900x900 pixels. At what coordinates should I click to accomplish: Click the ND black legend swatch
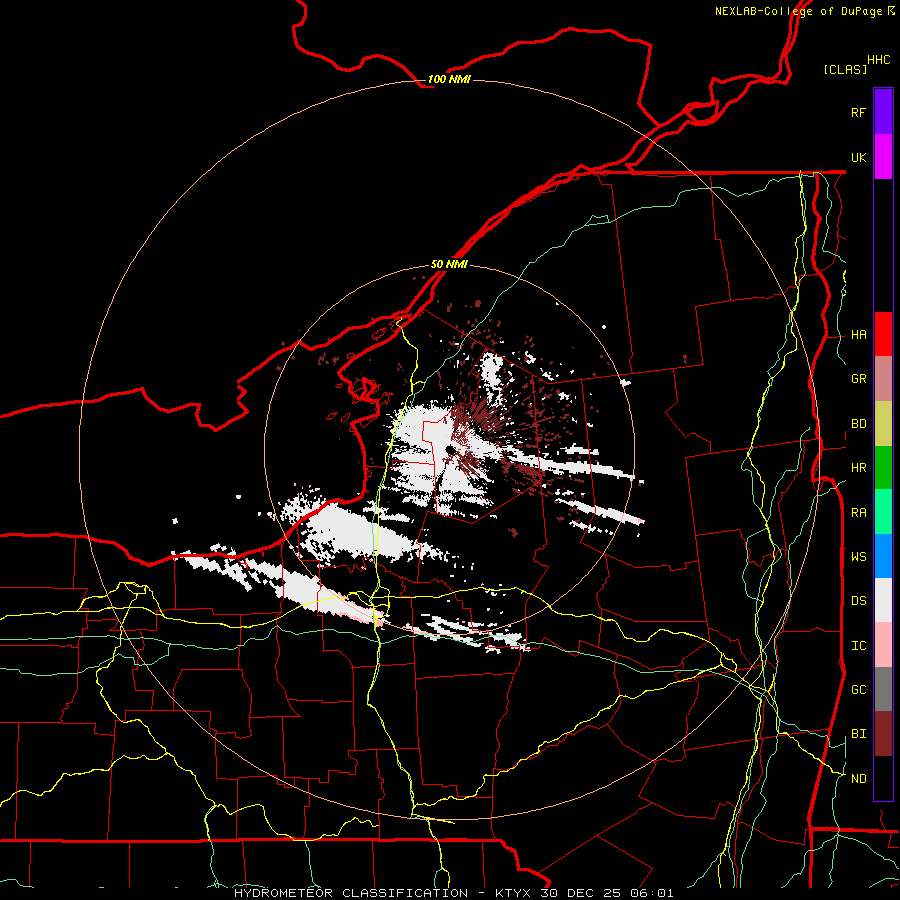pyautogui.click(x=883, y=778)
